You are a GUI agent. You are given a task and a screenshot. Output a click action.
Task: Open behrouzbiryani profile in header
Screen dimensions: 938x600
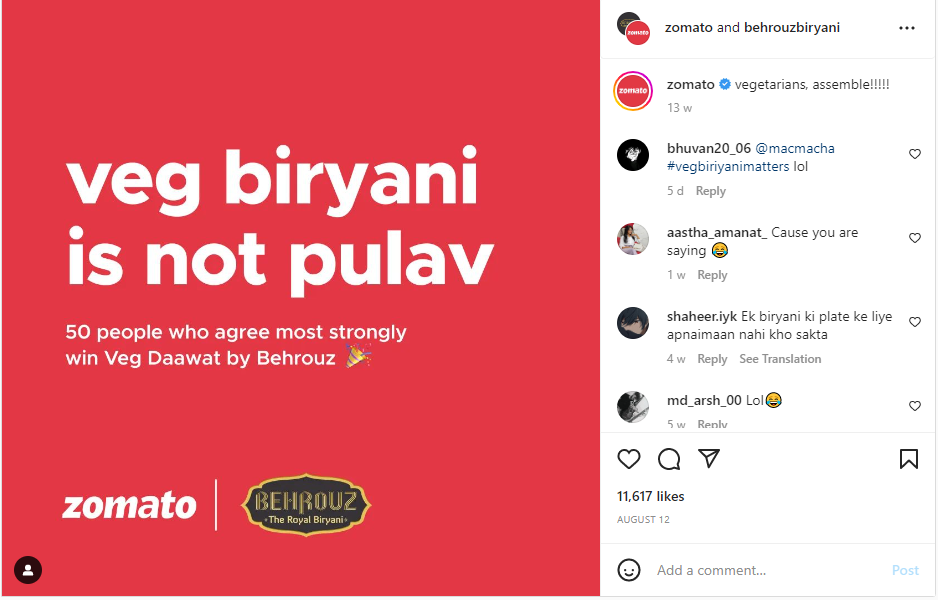792,28
